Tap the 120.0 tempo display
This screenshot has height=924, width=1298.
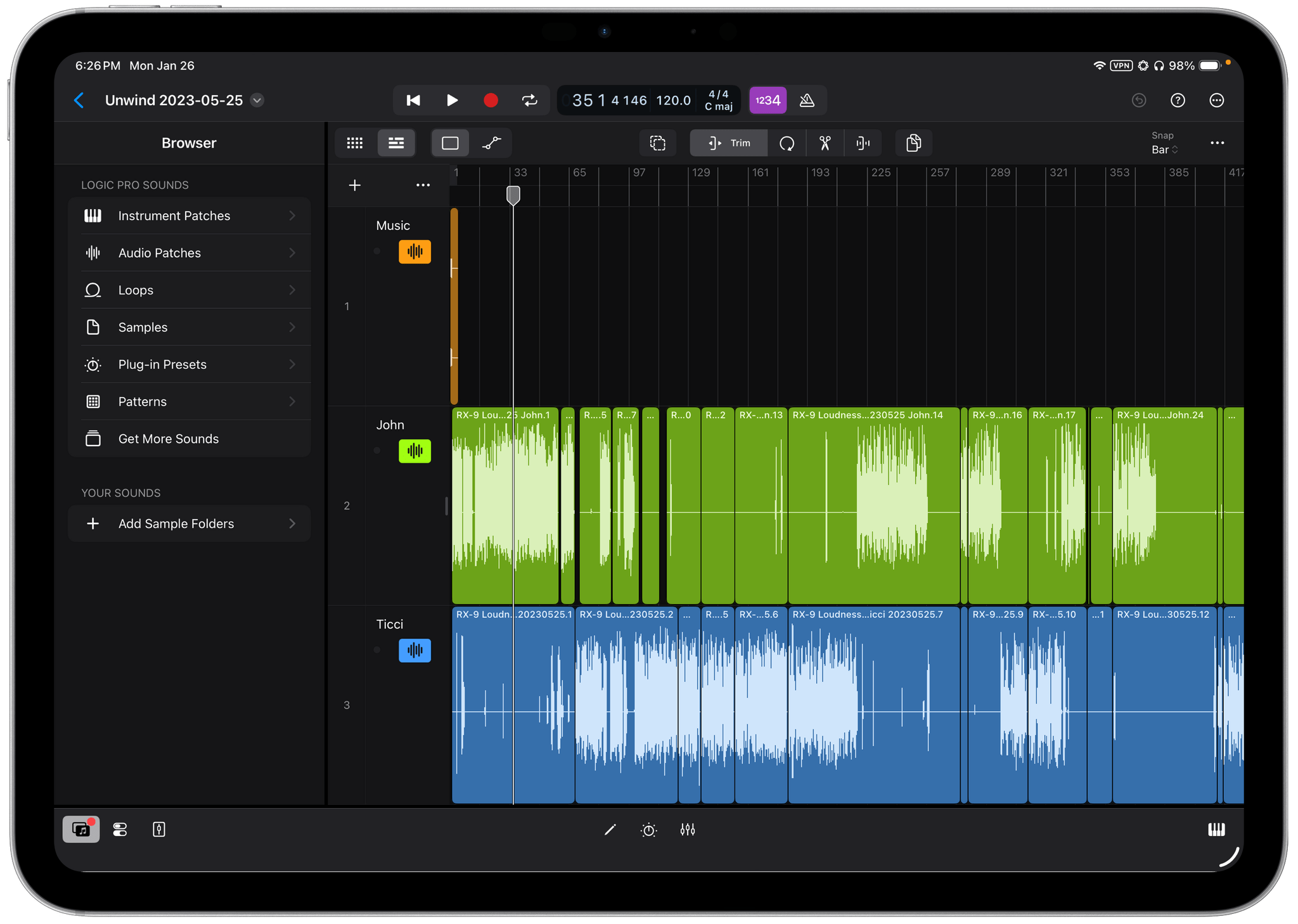coord(673,100)
